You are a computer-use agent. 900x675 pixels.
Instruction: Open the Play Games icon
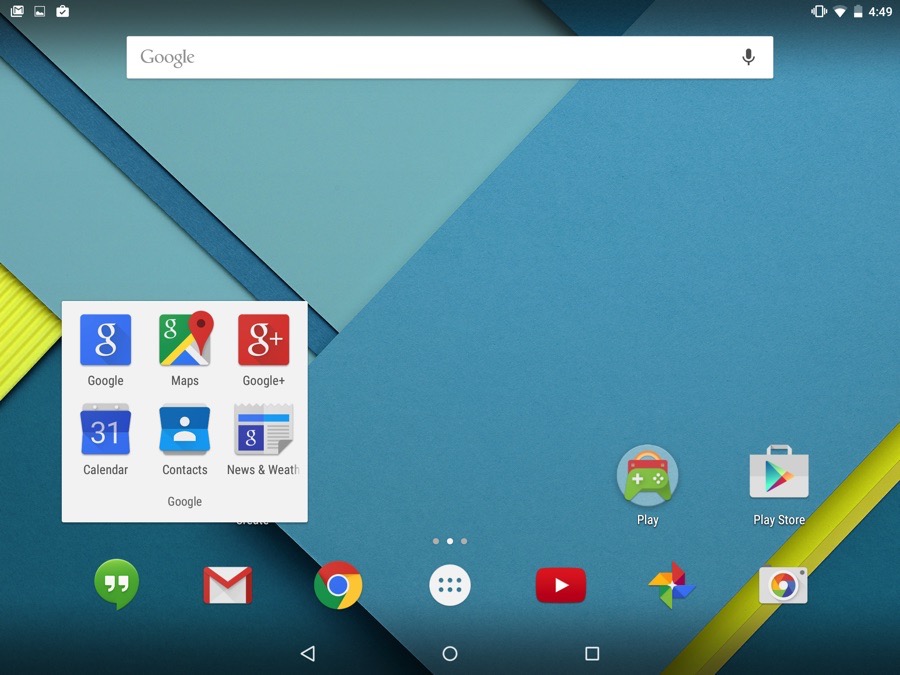pyautogui.click(x=647, y=476)
